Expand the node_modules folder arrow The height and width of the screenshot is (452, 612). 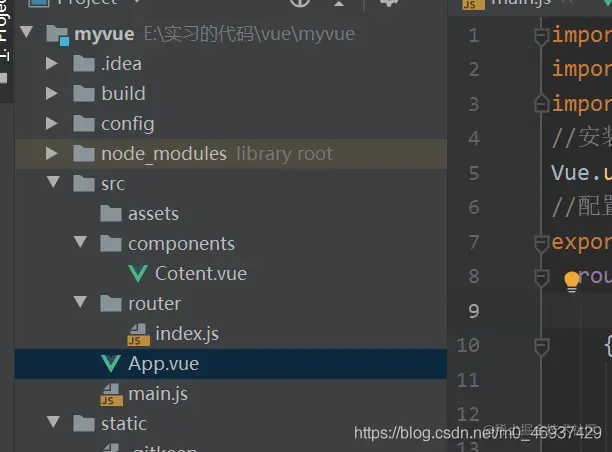coord(52,153)
